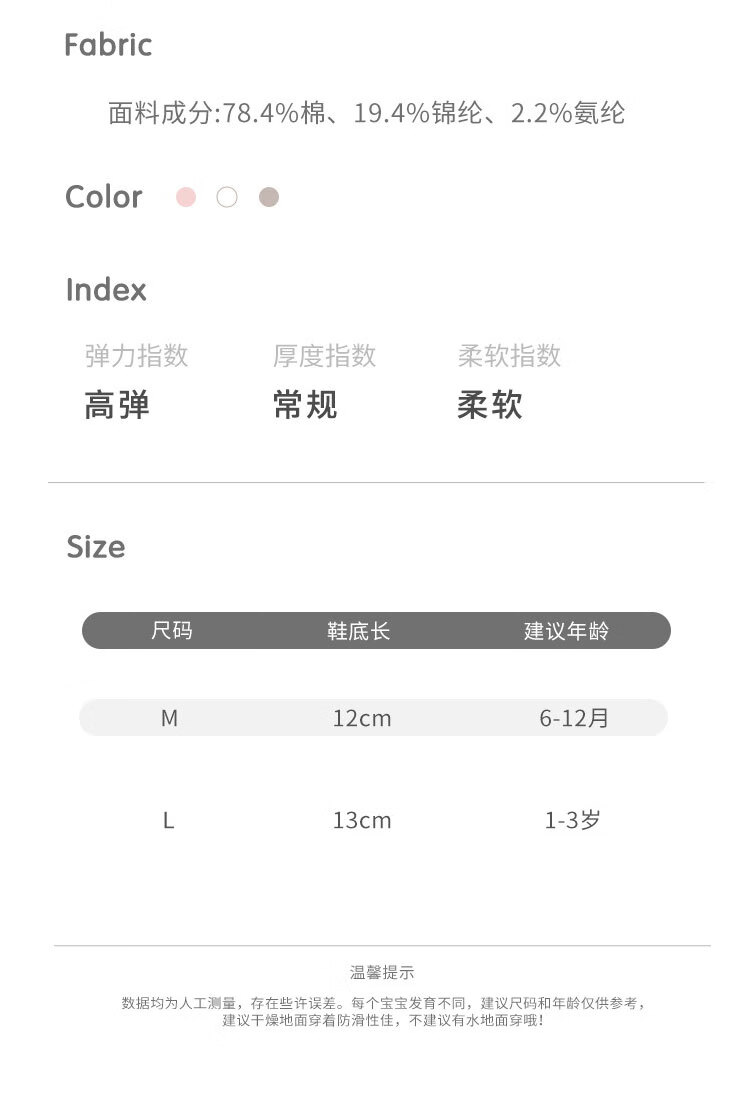Click the 常规 thickness value
Viewport: 750px width, 1100px height.
point(305,405)
